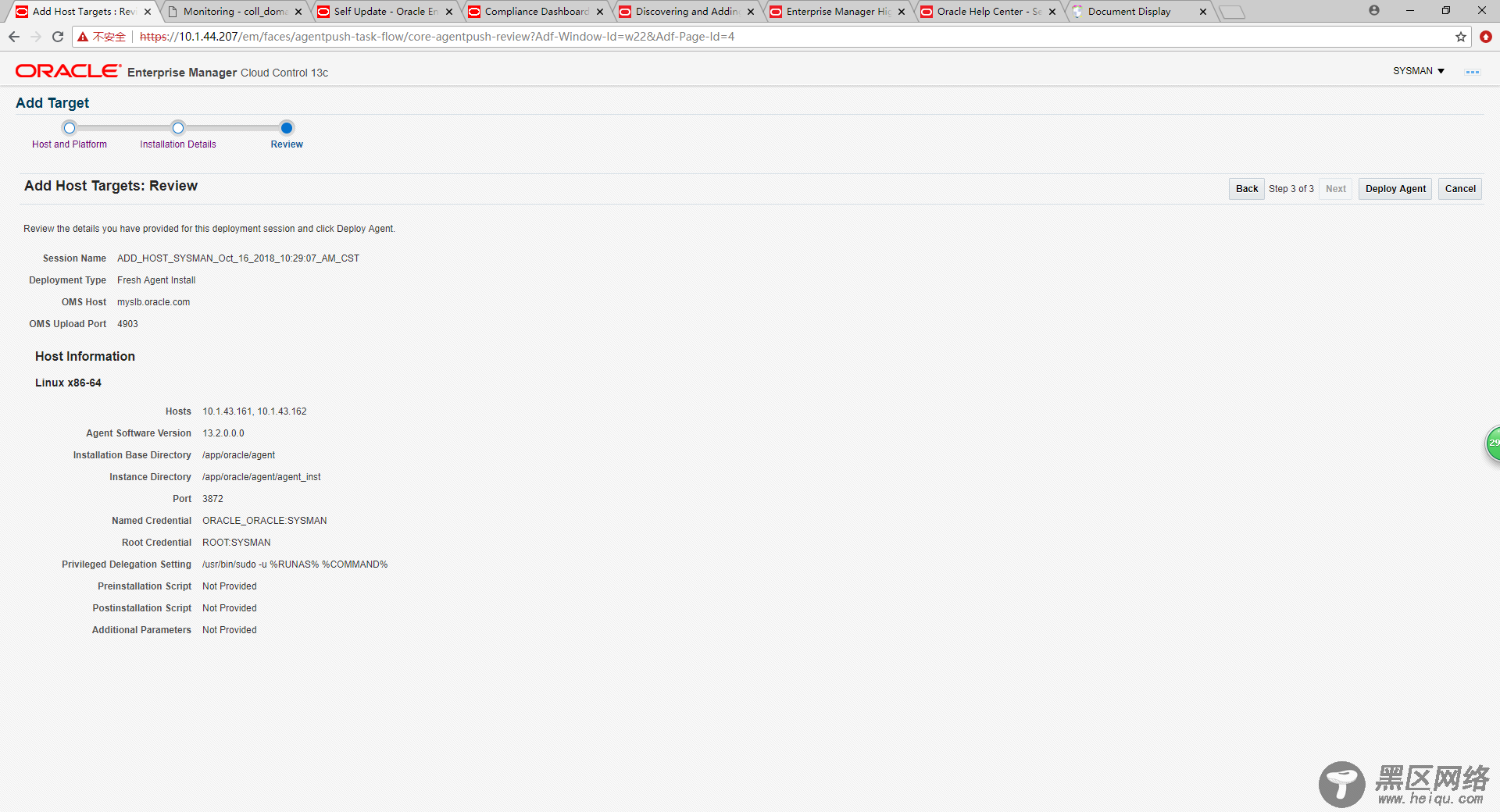Viewport: 1500px width, 812px height.
Task: Close the Add Host Targets tab
Action: point(148,12)
